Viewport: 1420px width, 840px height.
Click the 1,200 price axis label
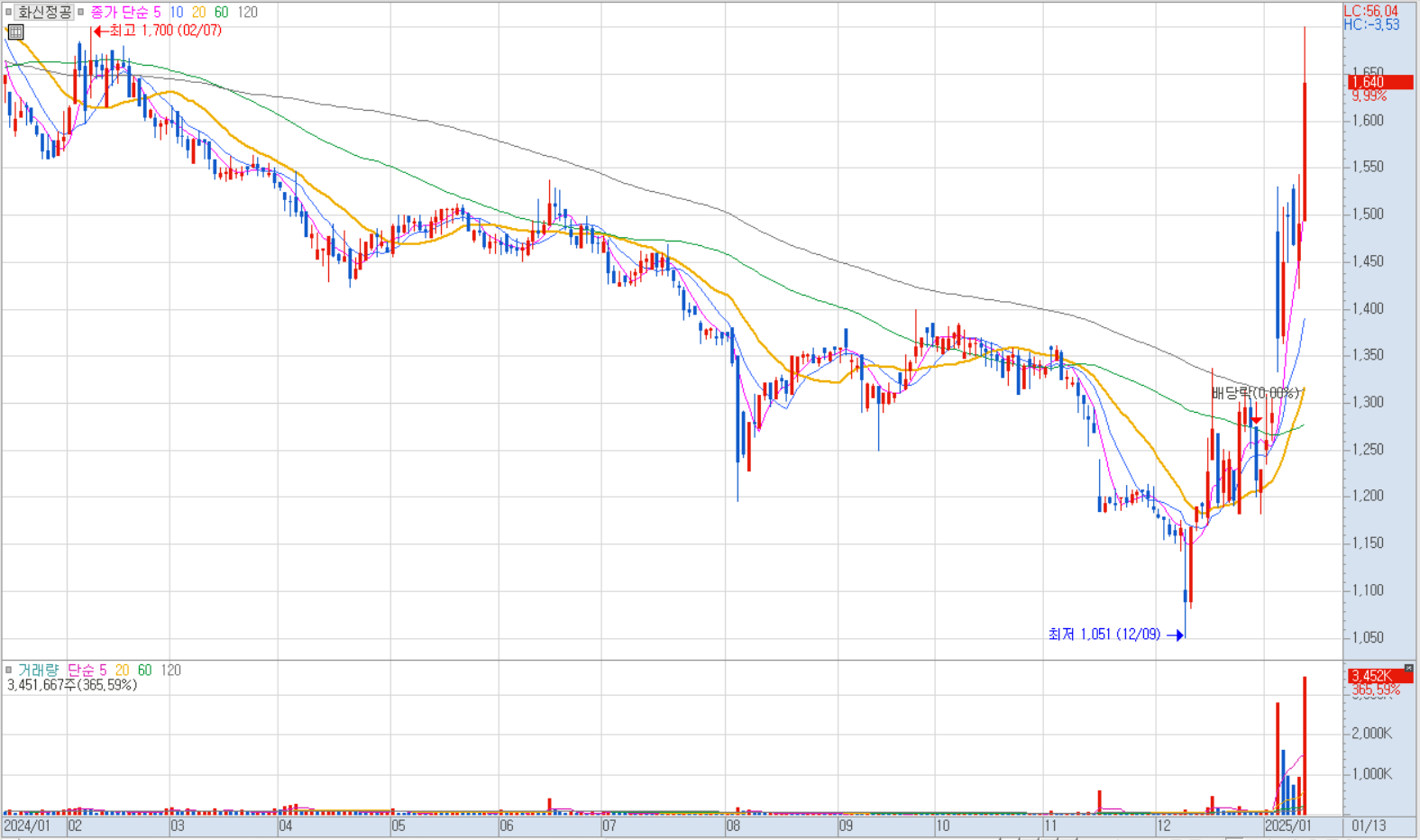pyautogui.click(x=1367, y=496)
